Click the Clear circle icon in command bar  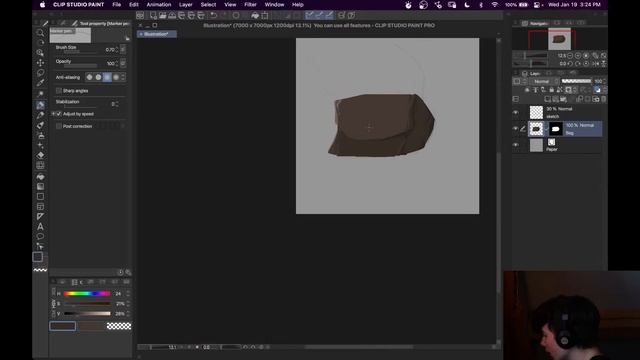(x=236, y=16)
